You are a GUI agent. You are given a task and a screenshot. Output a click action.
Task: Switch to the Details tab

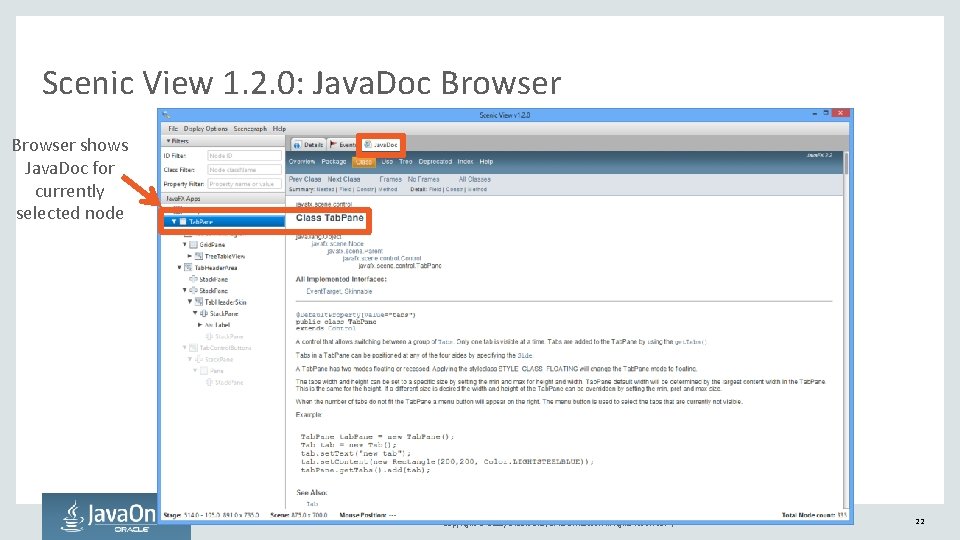309,144
